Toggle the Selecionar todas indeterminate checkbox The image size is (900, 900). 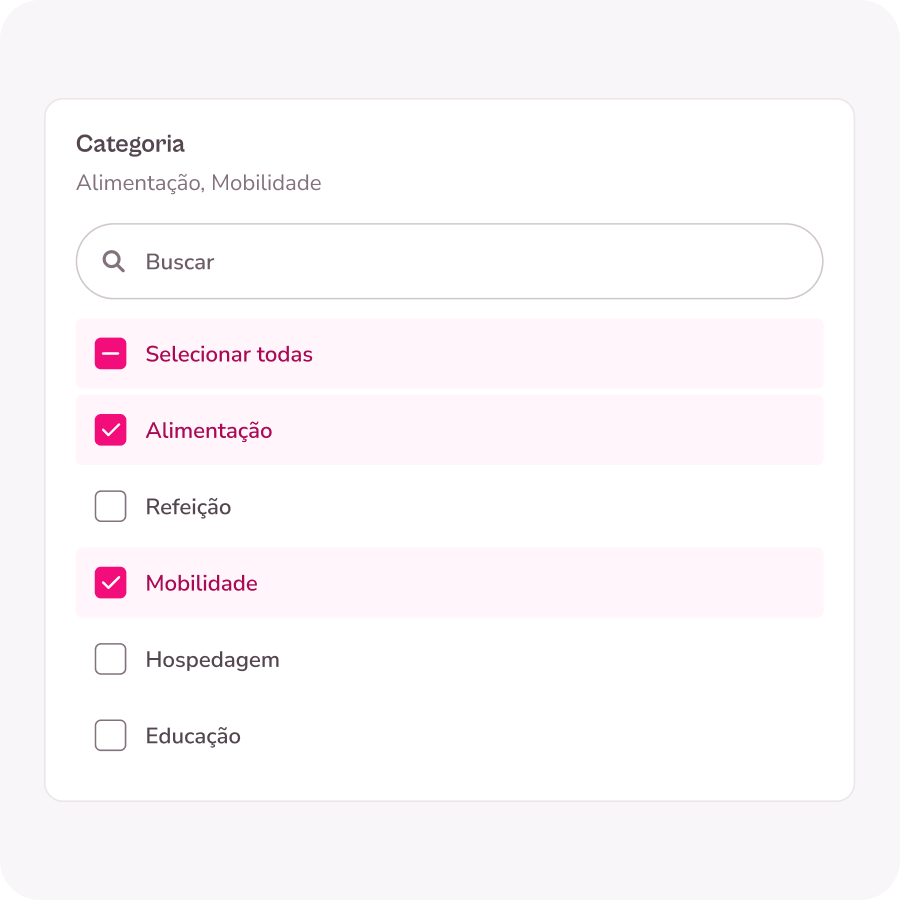point(110,354)
